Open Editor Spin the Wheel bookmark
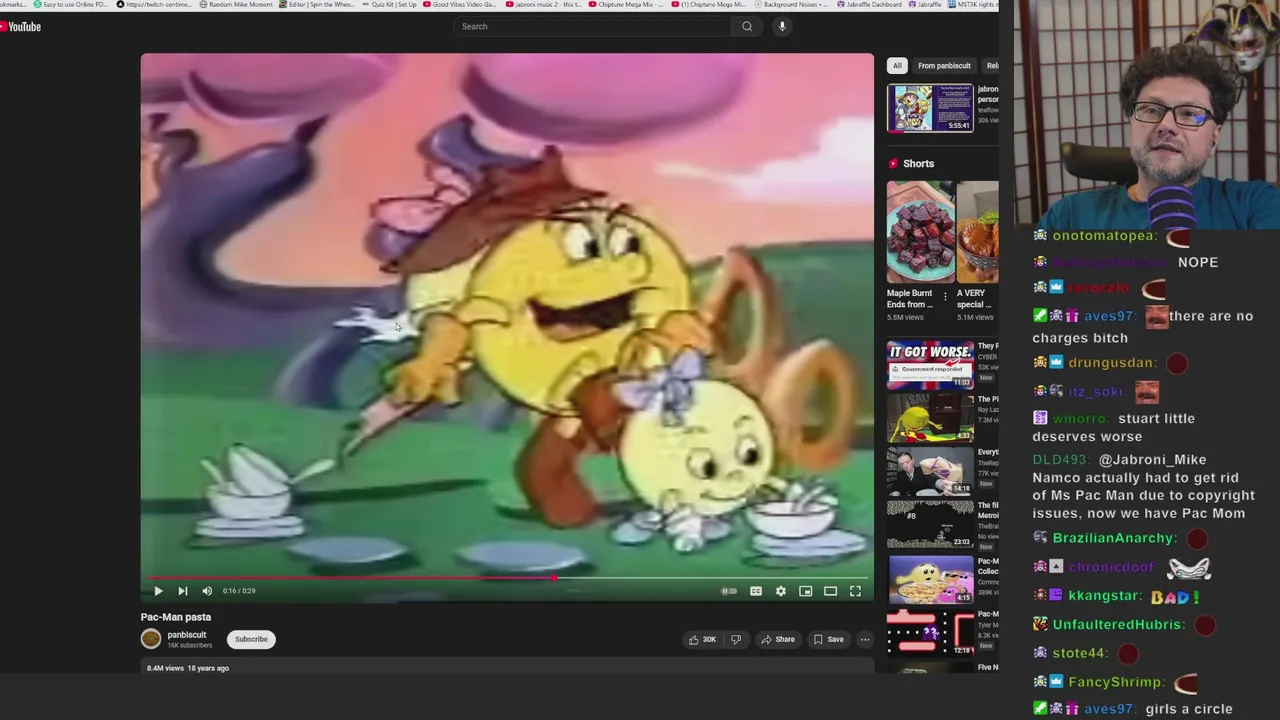Screen dimensions: 1280x720 click(x=318, y=5)
